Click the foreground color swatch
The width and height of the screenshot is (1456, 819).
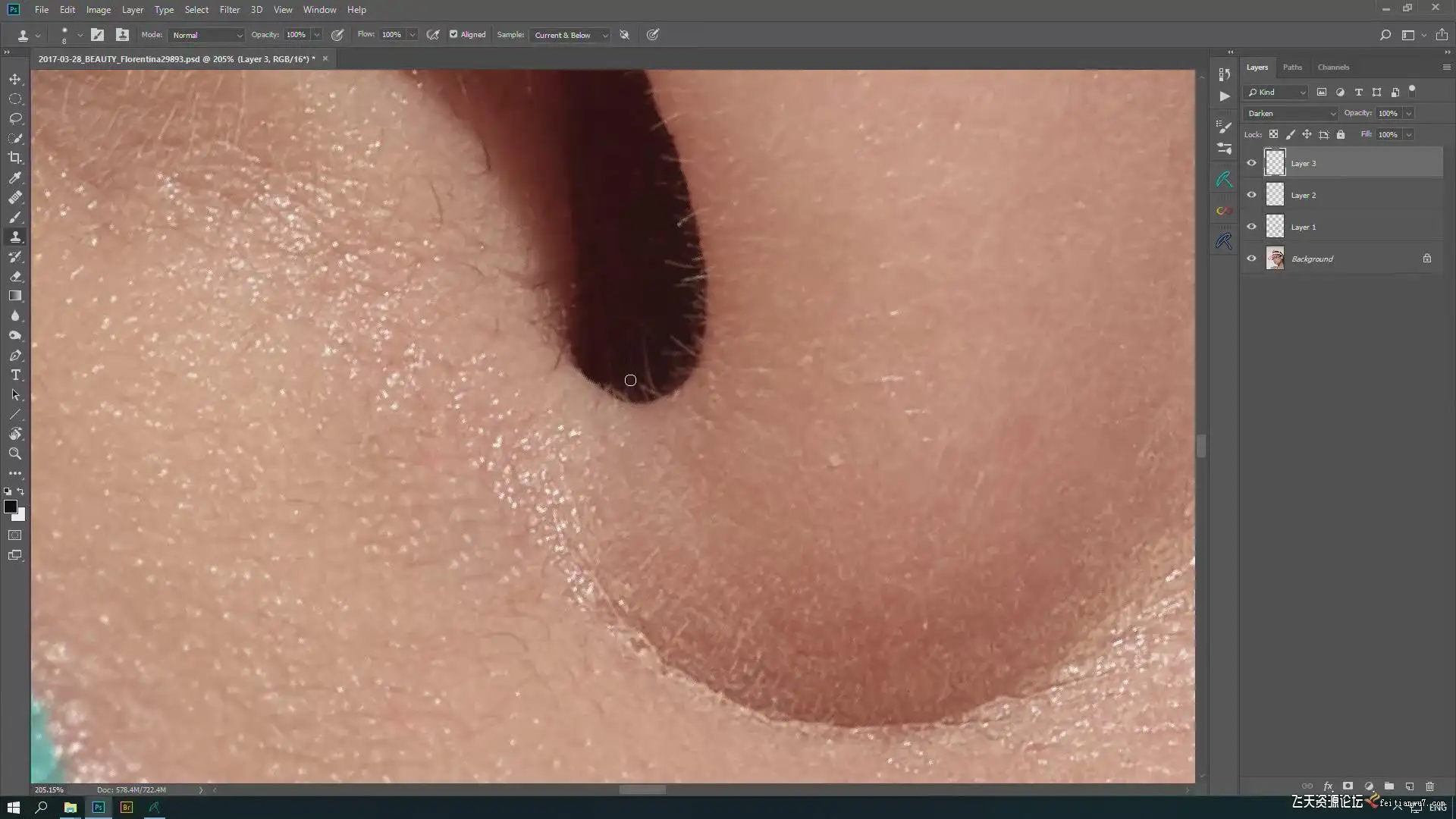click(x=10, y=507)
